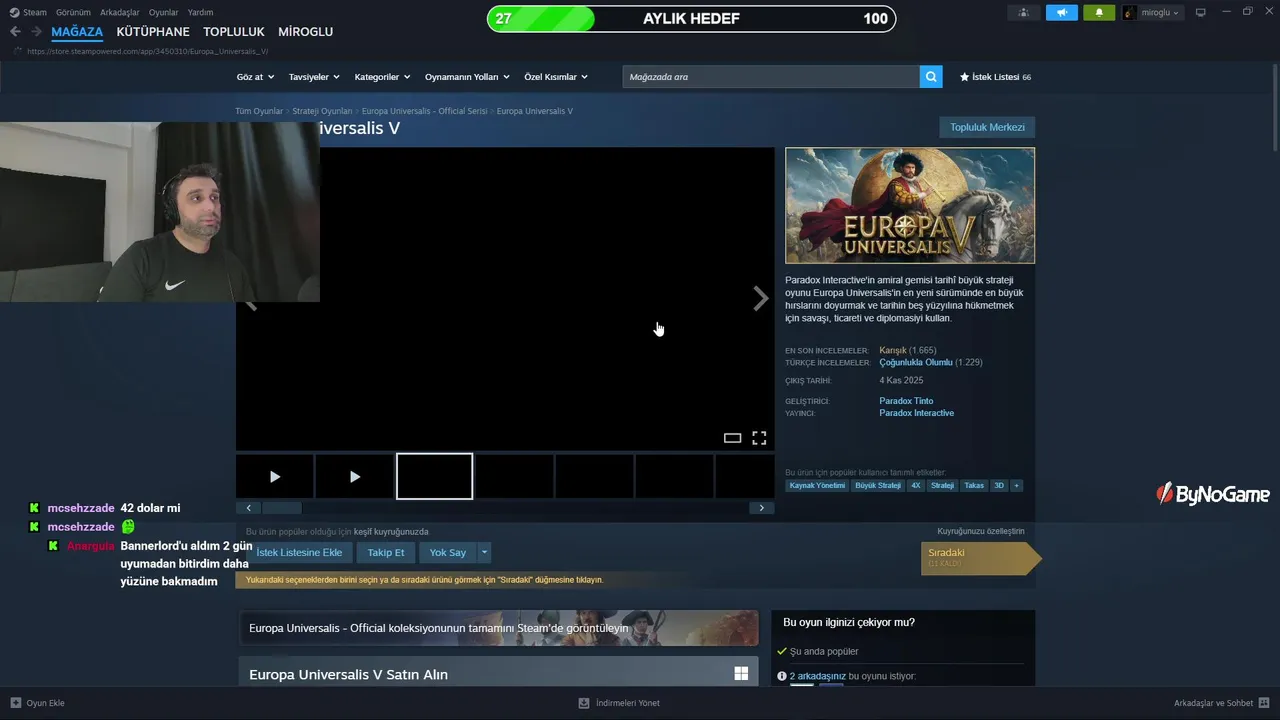Expand the Tavsiyeler dropdown
The width and height of the screenshot is (1280, 720).
[314, 77]
